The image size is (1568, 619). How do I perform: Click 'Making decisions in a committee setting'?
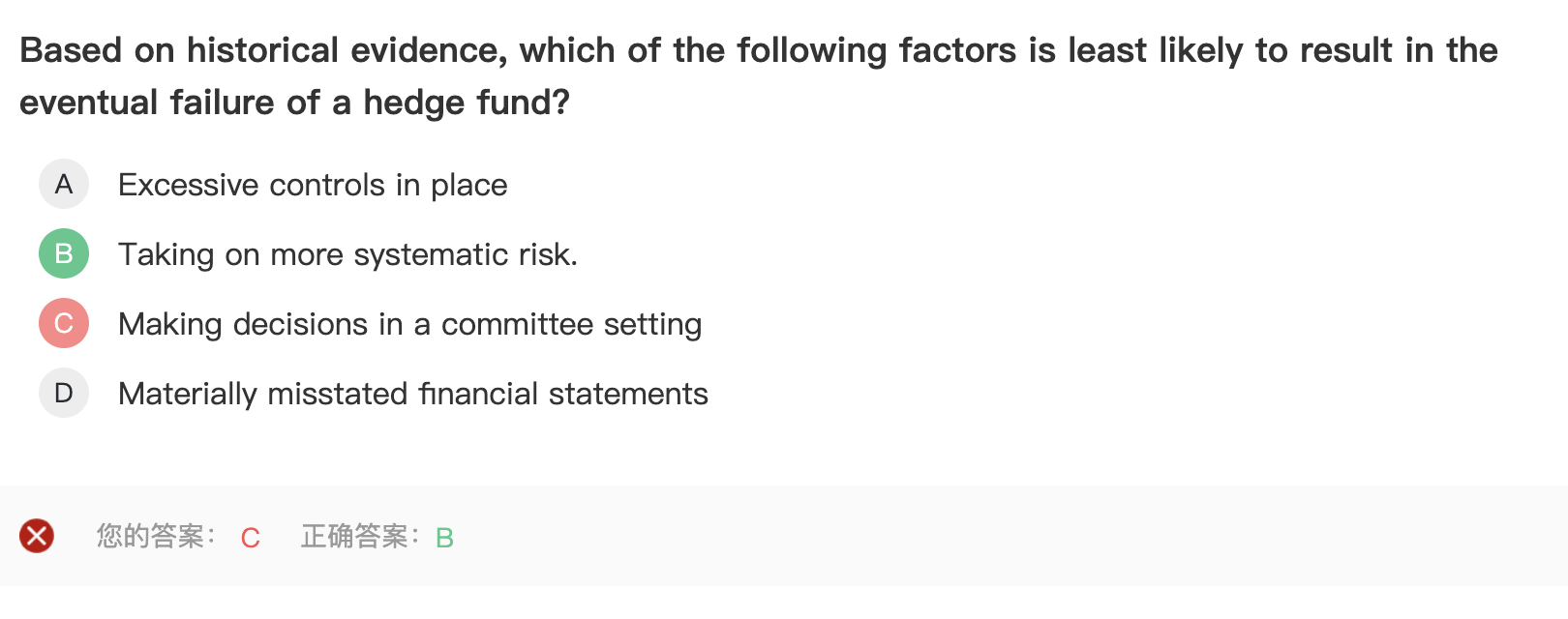tap(409, 324)
